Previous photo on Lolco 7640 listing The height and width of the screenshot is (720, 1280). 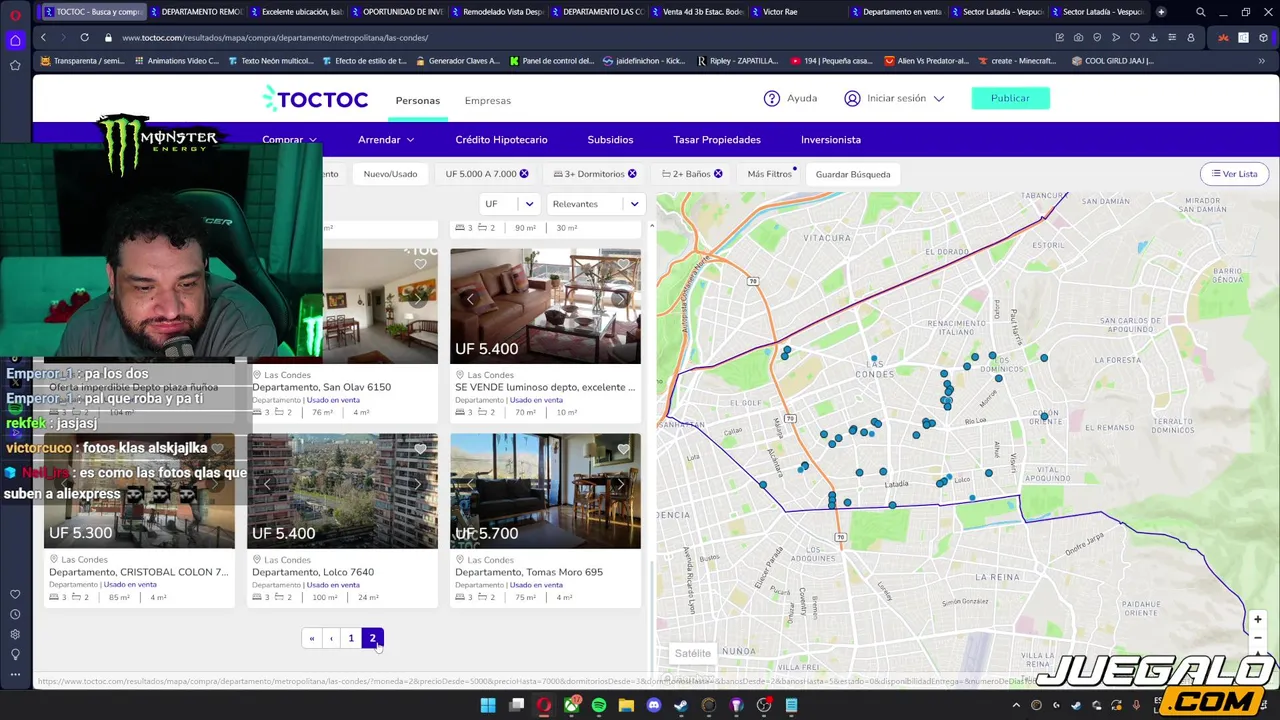coord(267,484)
